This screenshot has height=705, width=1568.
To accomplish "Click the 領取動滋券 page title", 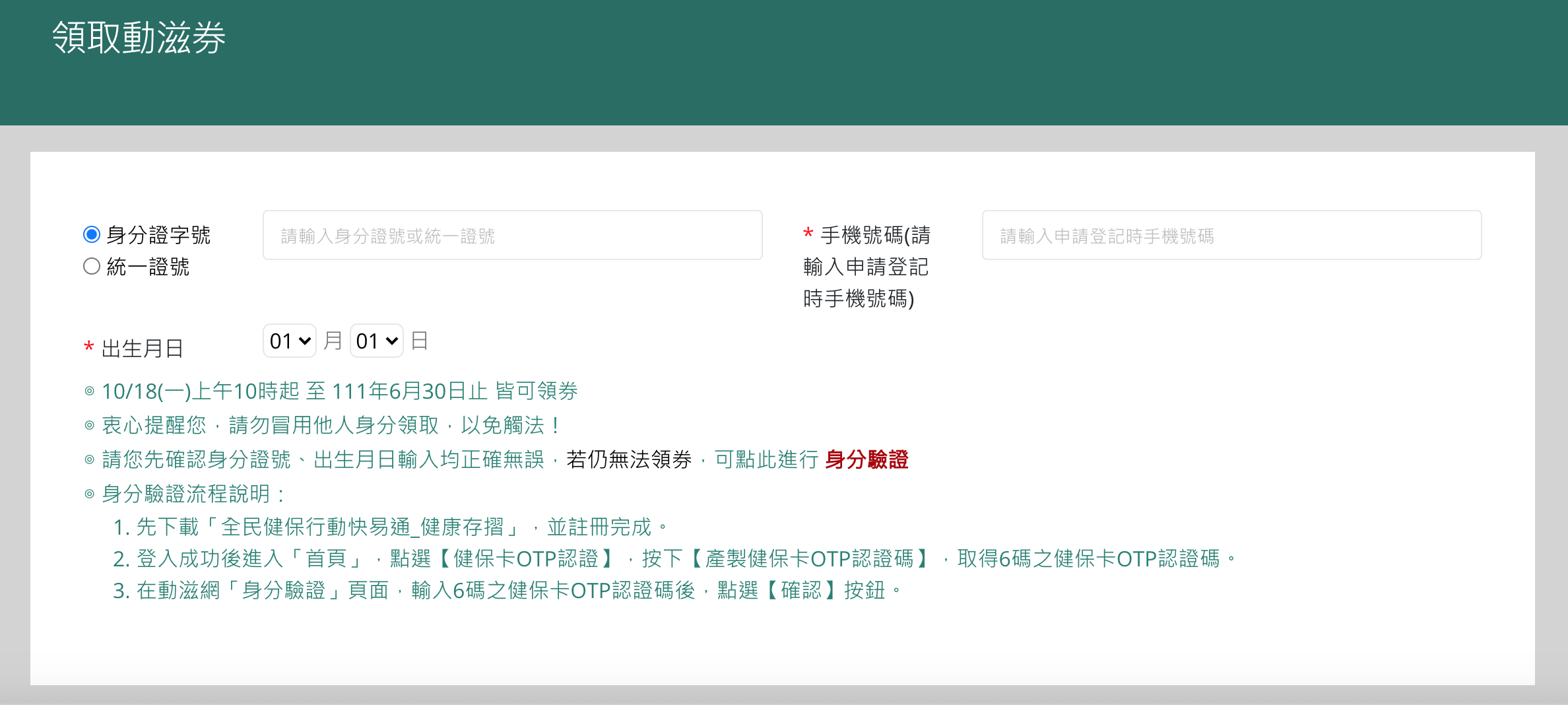I will [x=139, y=38].
